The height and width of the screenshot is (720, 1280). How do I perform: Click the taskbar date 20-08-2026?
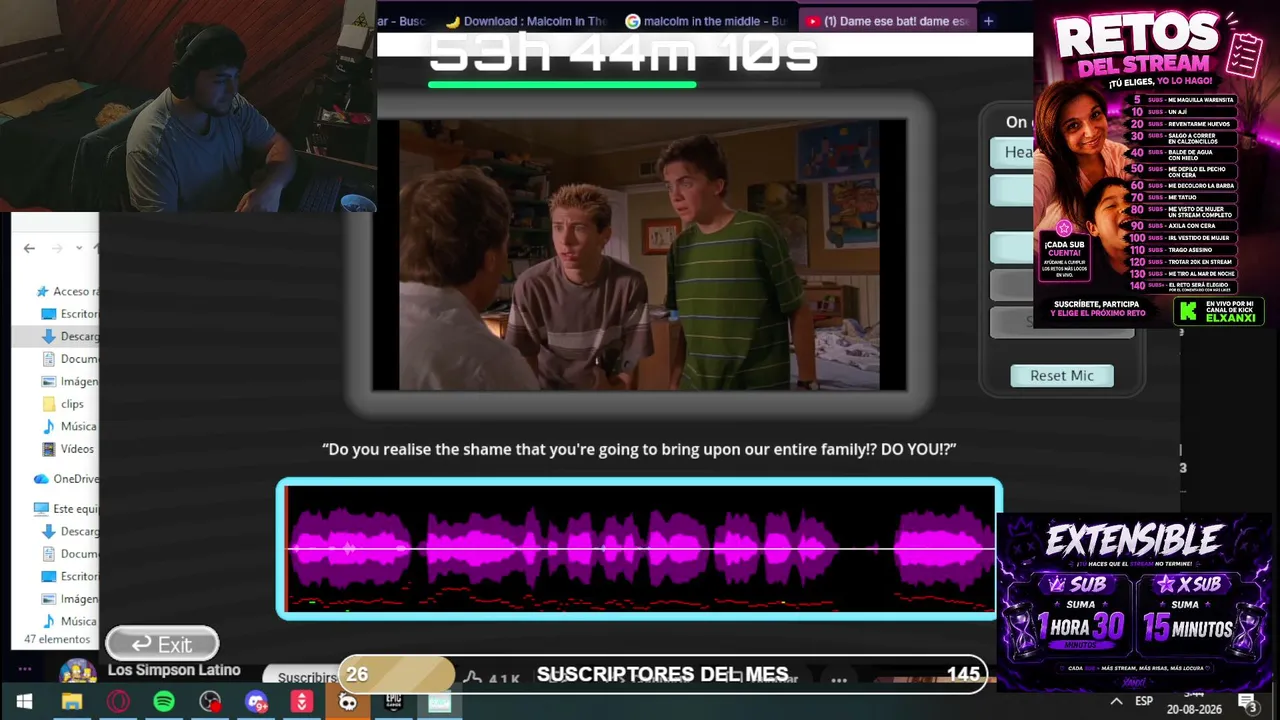pos(1193,709)
